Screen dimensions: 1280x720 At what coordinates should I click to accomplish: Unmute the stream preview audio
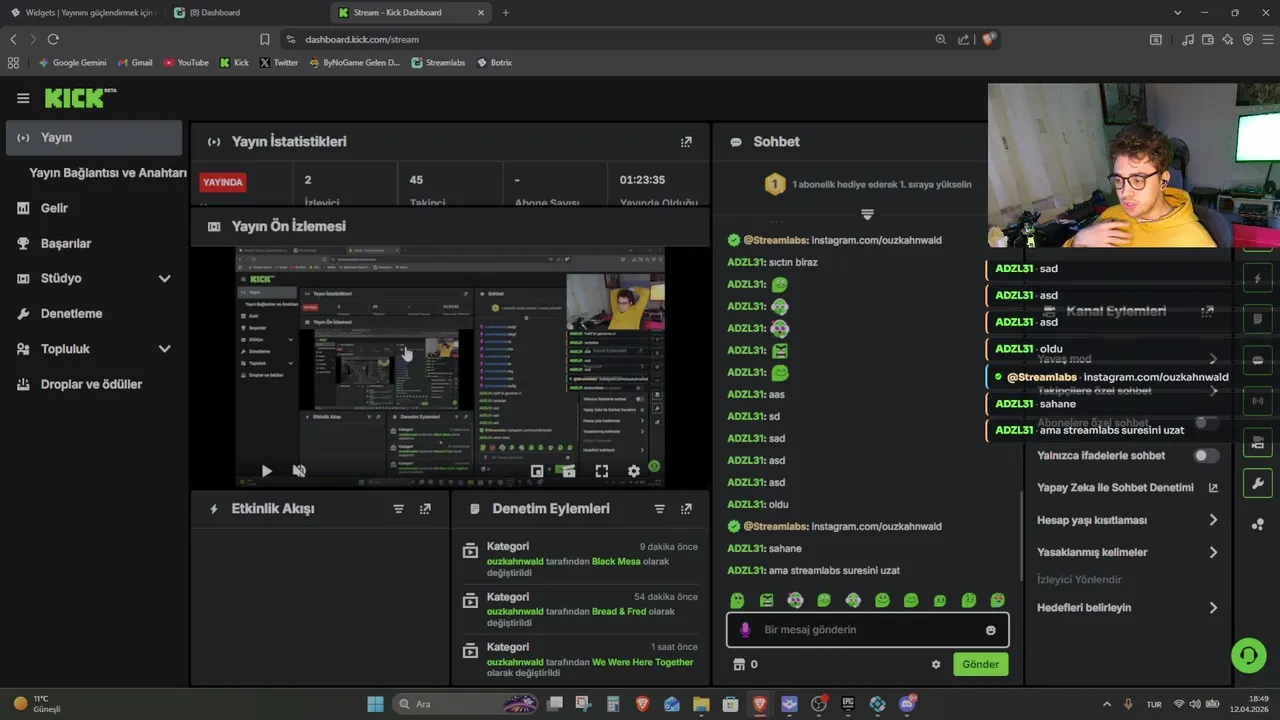(298, 470)
